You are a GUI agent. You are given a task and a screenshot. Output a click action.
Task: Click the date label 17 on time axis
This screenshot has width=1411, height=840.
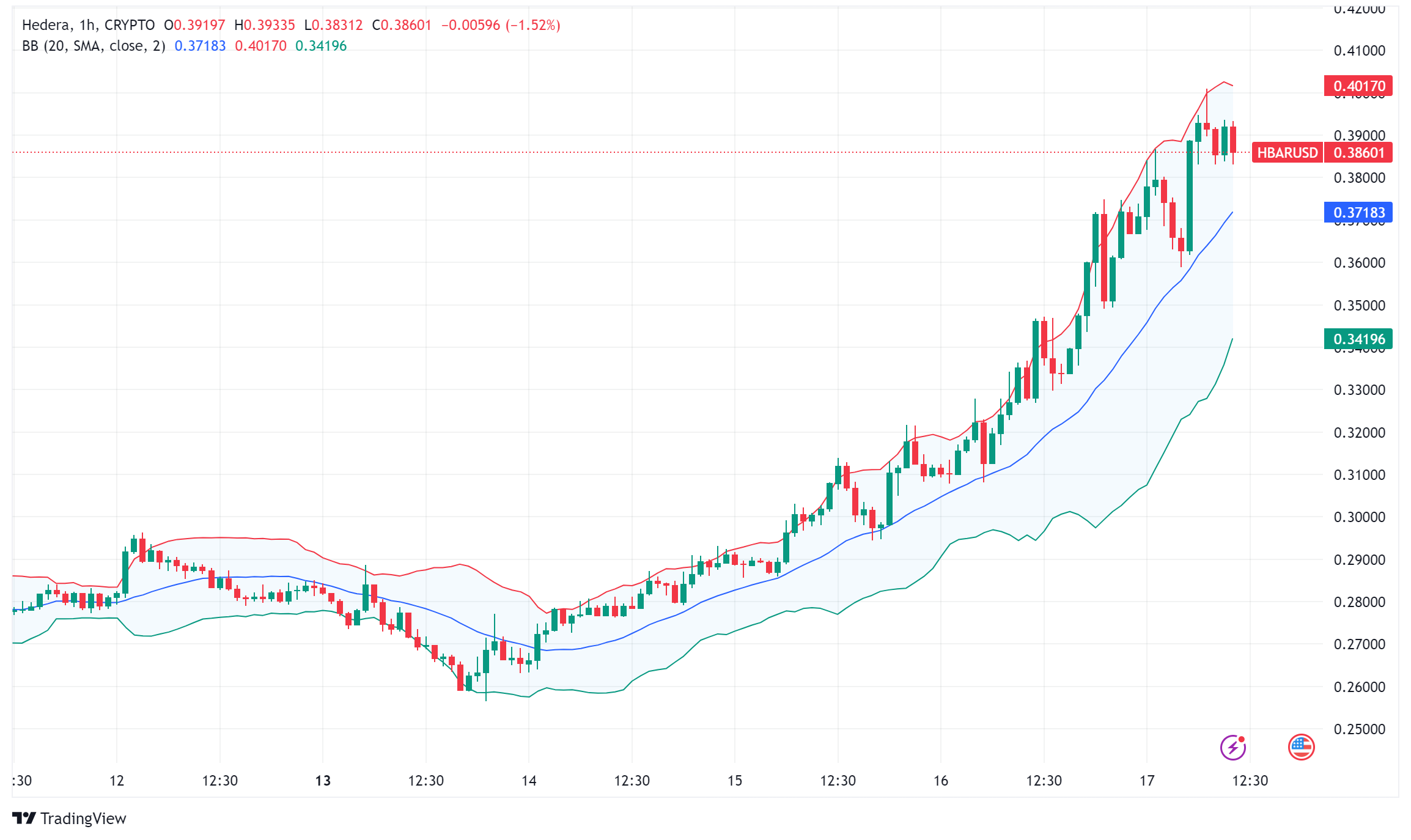click(1147, 781)
